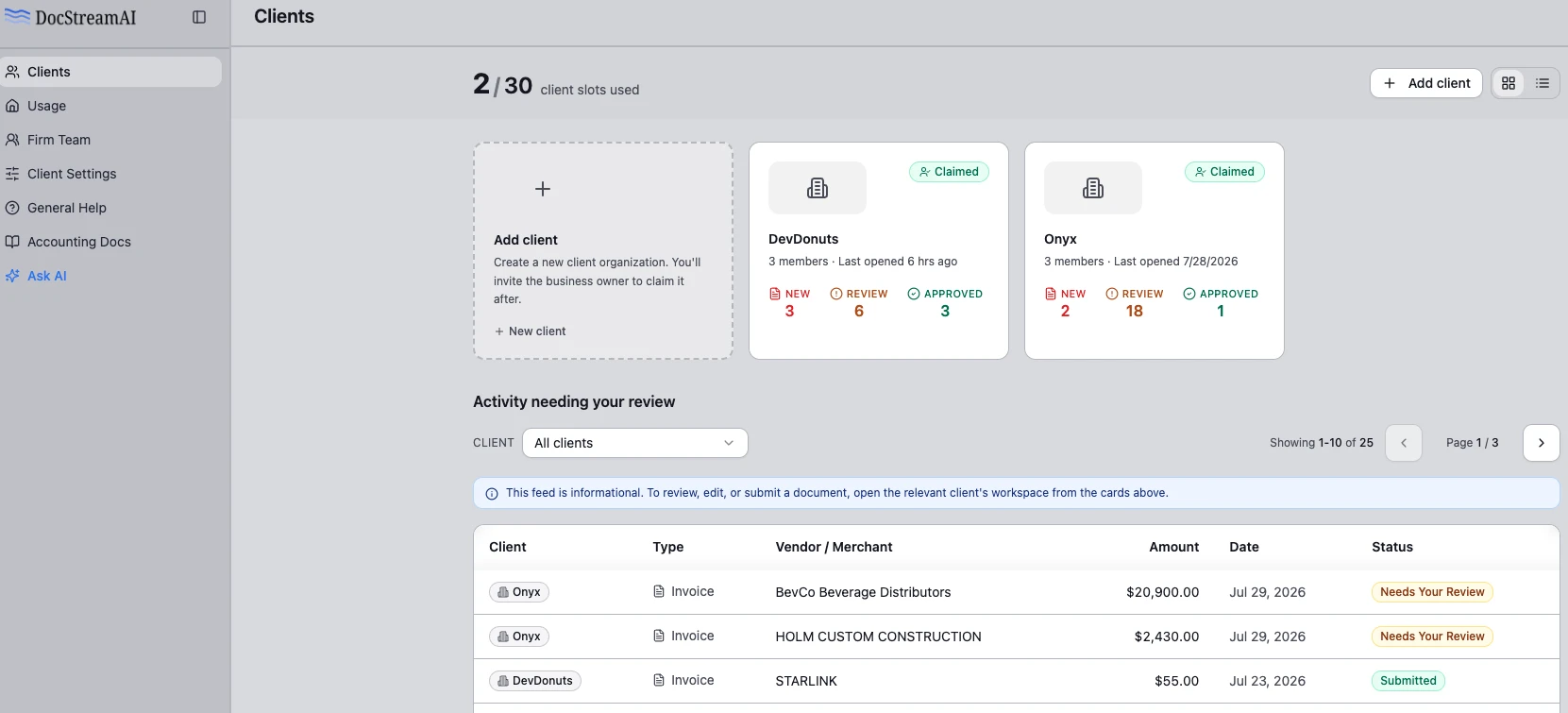Screen dimensions: 1568x713
Task: Click the Amount column header
Action: point(1174,547)
